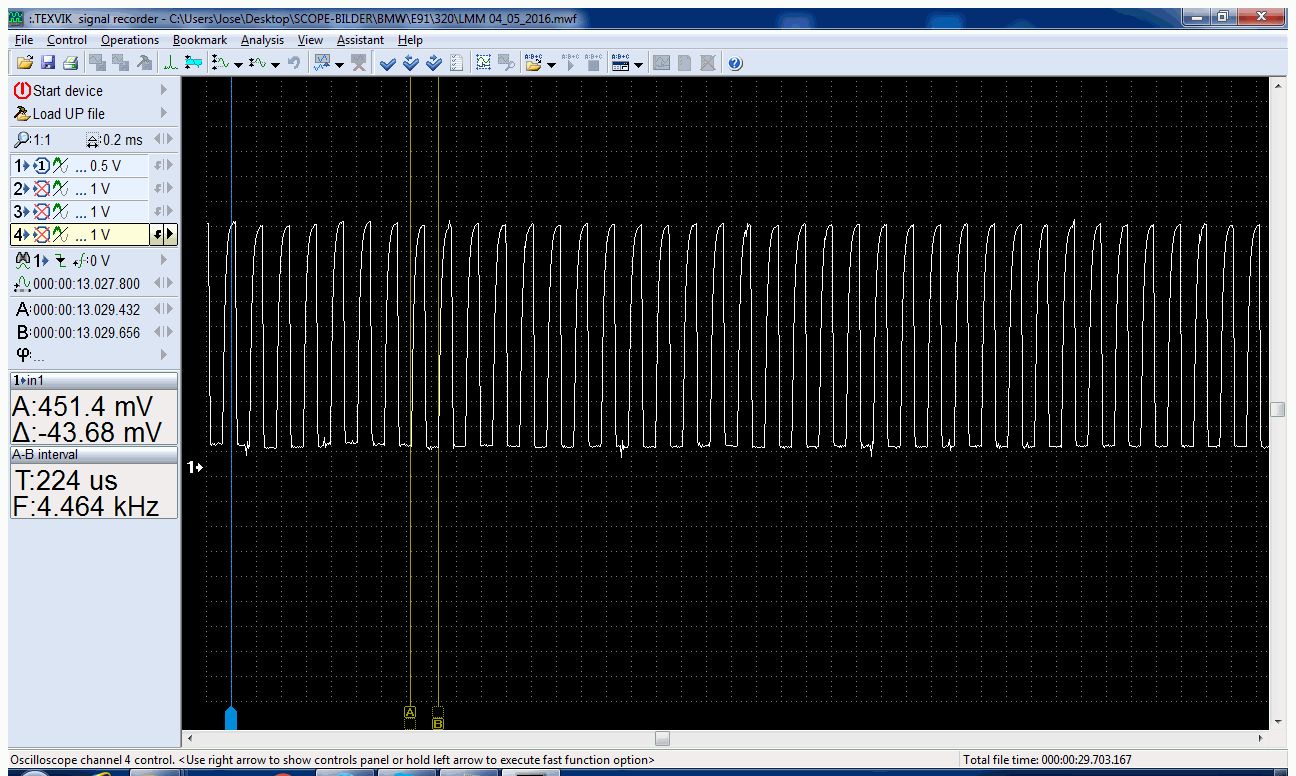Click the Start device power icon
Screen dimensions: 1296x776
coord(22,90)
